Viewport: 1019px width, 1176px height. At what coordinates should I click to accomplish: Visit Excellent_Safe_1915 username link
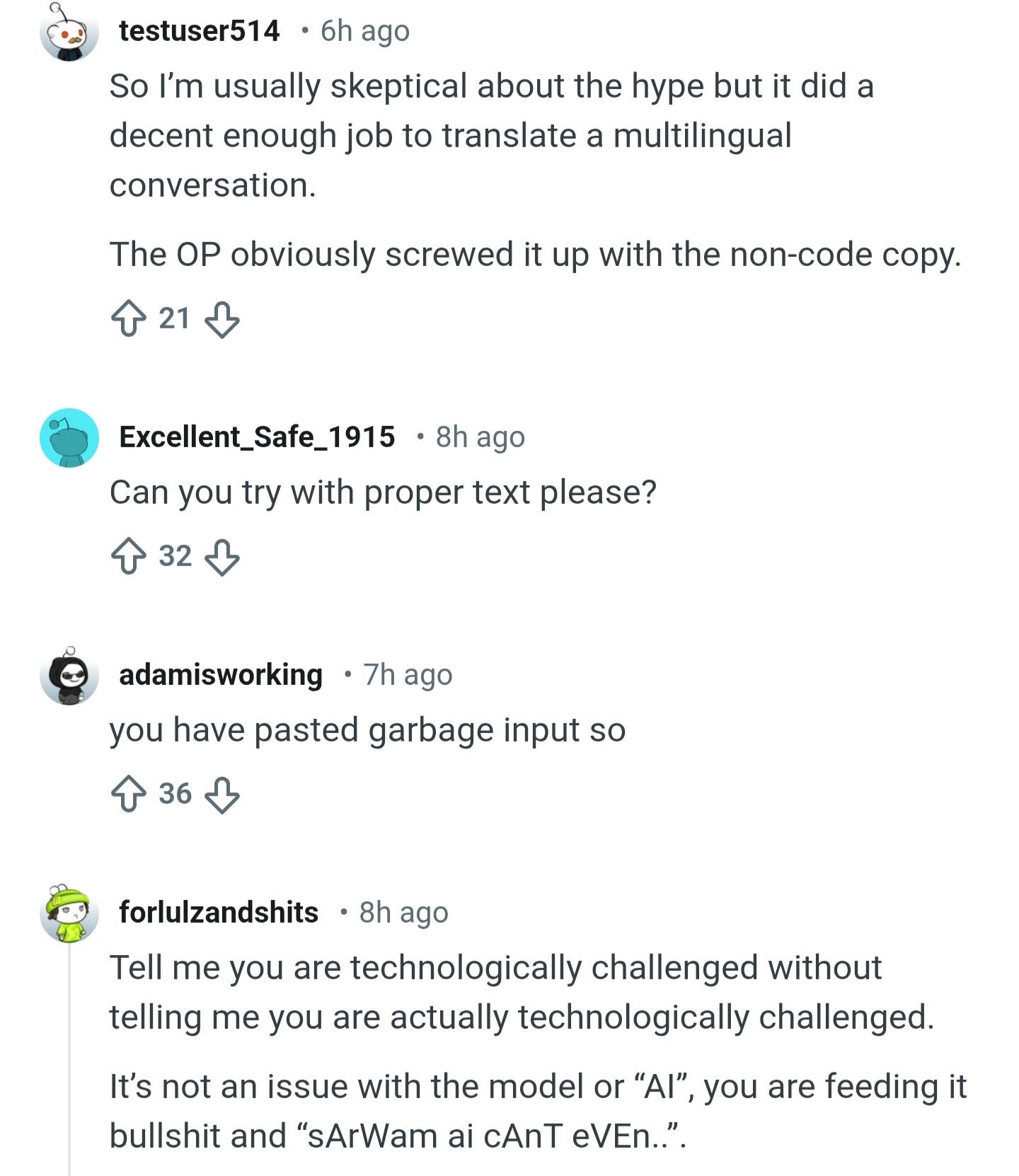(257, 437)
